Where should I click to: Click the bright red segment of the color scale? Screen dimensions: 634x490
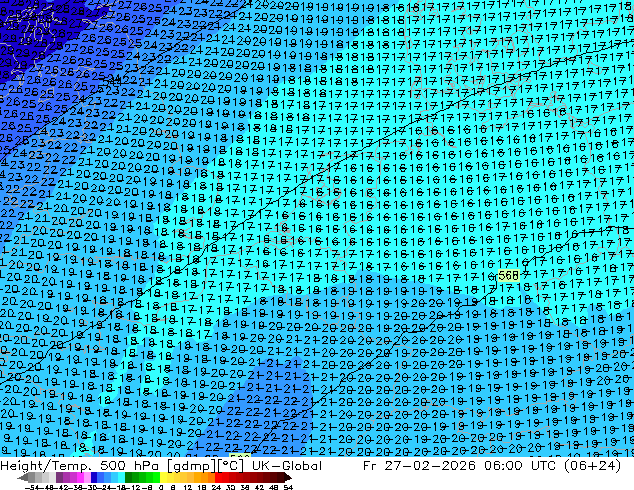(x=222, y=477)
